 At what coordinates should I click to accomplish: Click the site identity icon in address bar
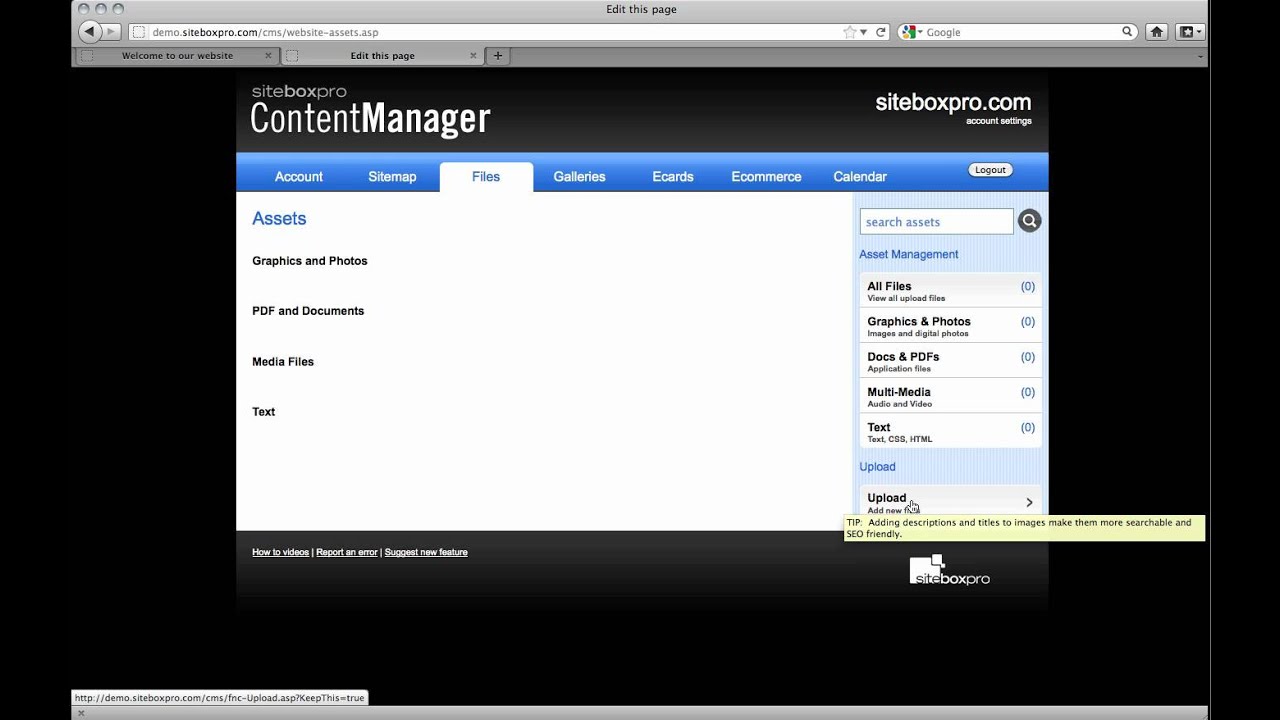pos(139,32)
